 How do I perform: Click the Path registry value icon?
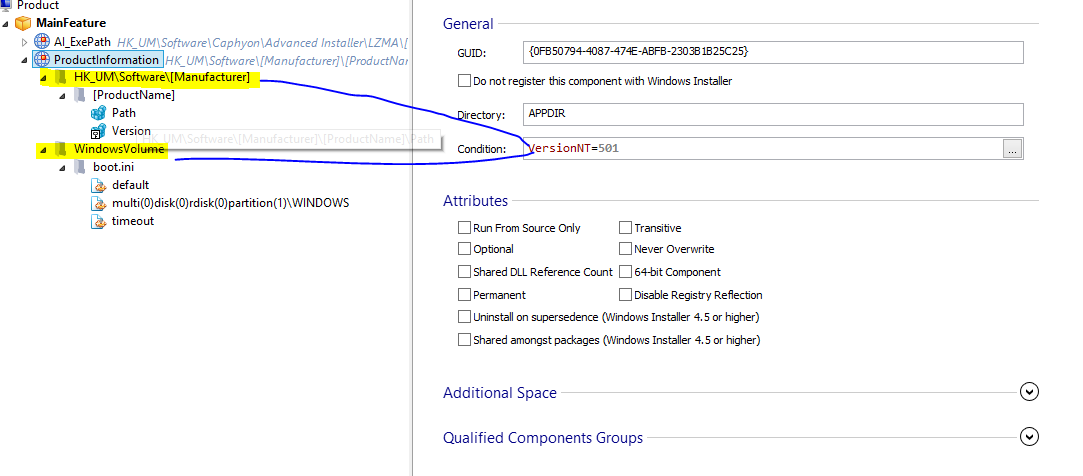tap(98, 113)
